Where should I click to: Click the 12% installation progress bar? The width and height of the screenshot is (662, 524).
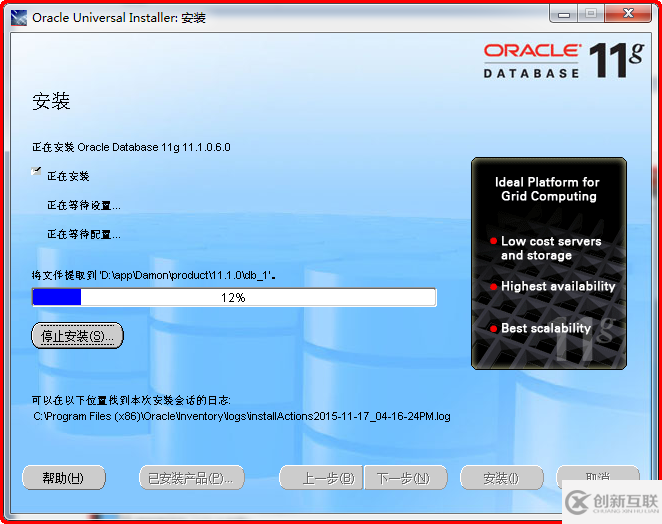[x=234, y=297]
